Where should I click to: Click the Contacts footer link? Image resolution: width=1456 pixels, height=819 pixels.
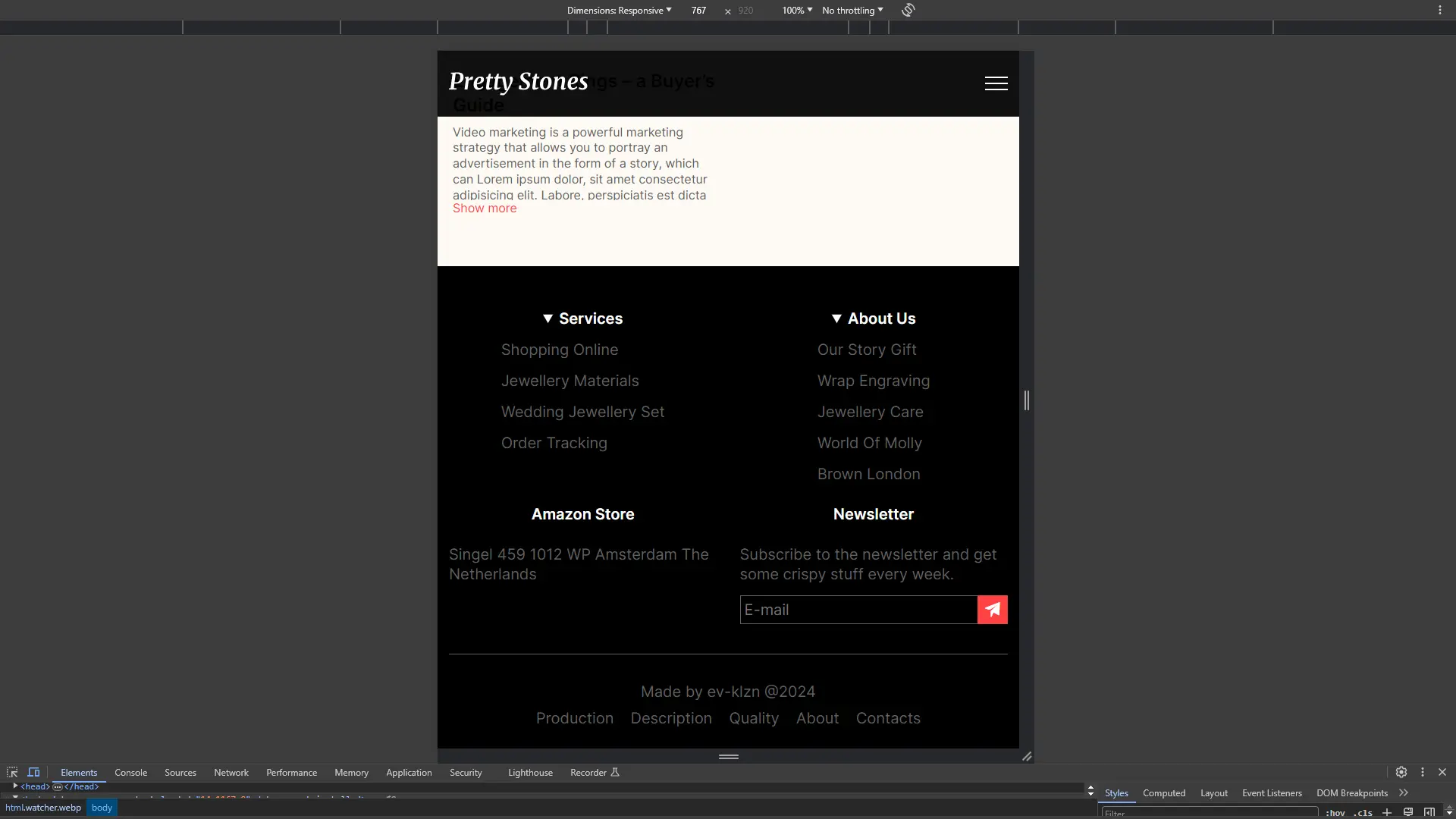click(888, 718)
